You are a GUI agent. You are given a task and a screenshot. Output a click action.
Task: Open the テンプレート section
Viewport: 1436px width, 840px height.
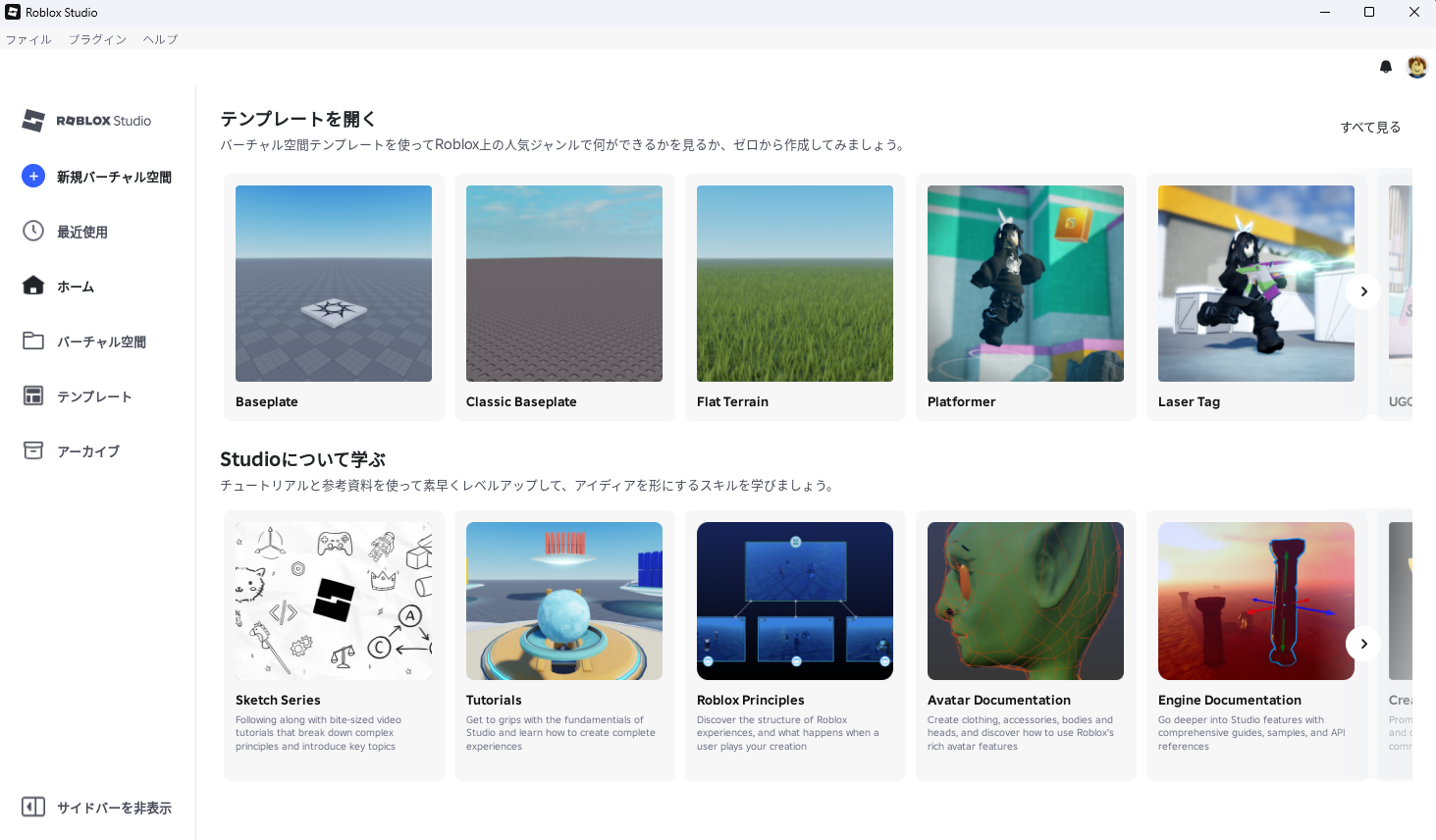click(94, 396)
